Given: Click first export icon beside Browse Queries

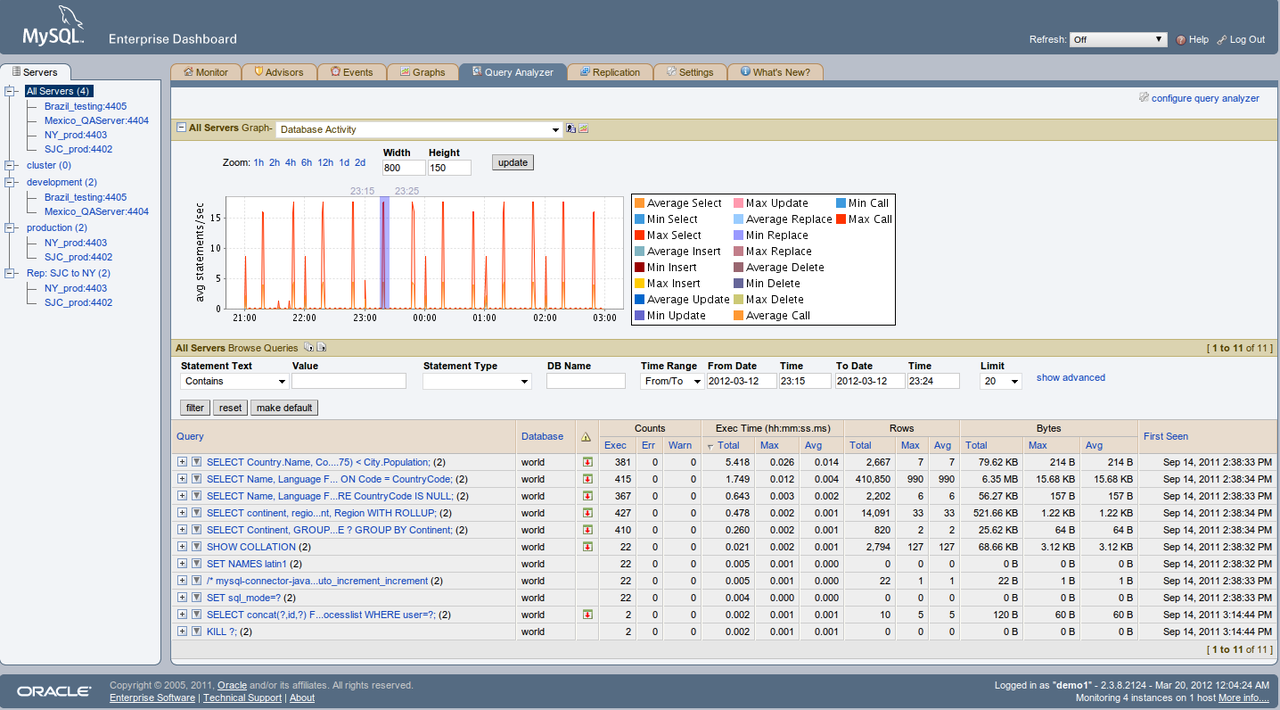Looking at the screenshot, I should pyautogui.click(x=308, y=348).
